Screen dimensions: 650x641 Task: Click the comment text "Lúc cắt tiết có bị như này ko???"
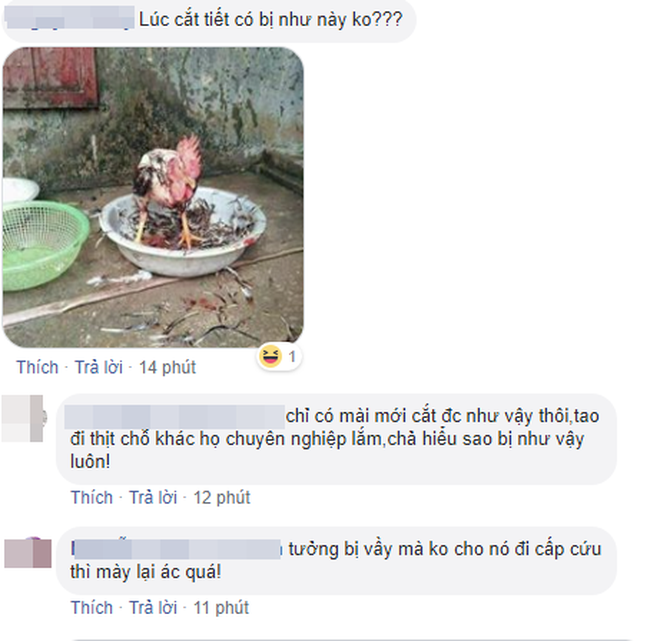pyautogui.click(x=271, y=19)
